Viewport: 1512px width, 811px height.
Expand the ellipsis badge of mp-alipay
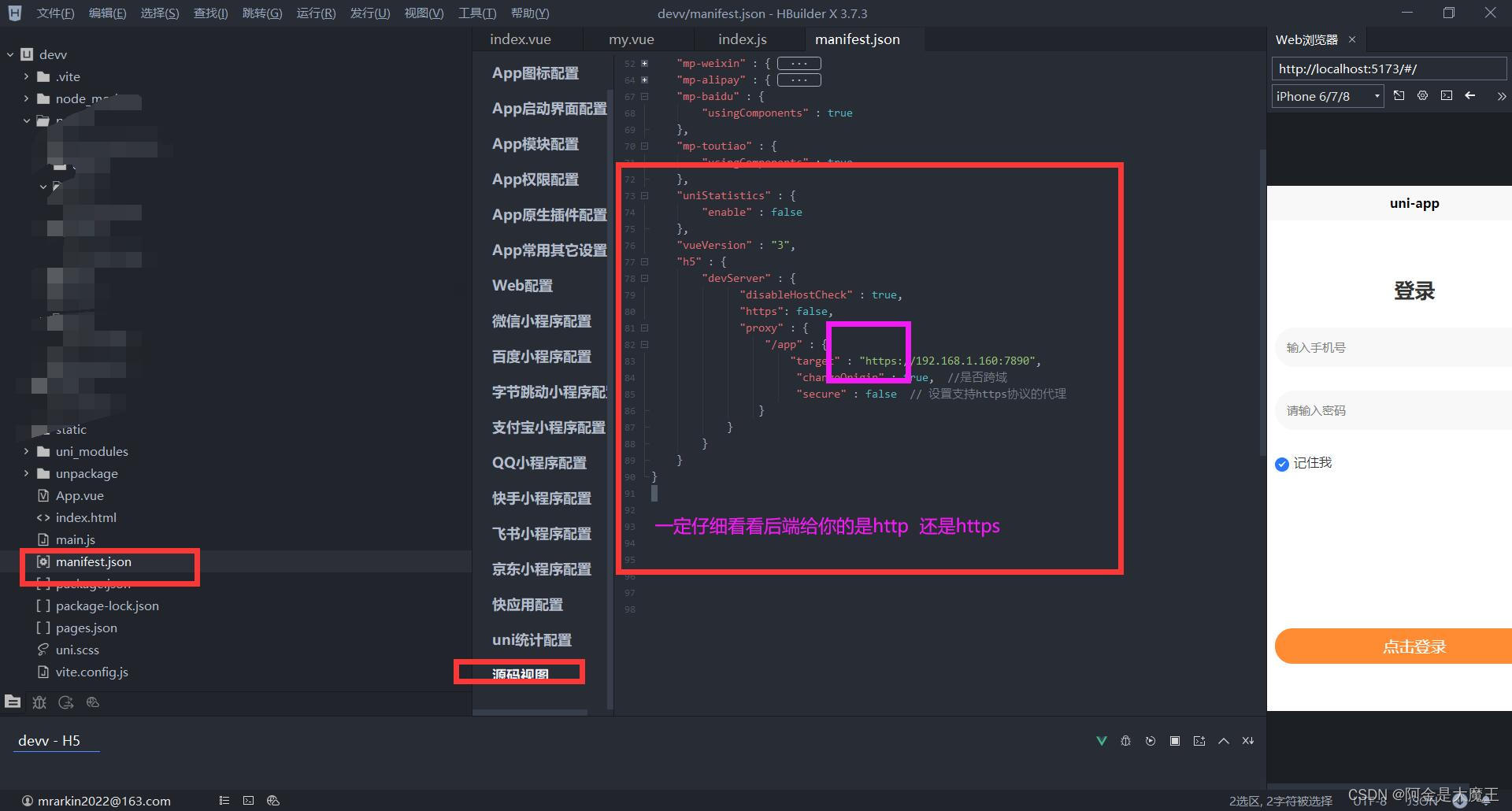coord(799,80)
